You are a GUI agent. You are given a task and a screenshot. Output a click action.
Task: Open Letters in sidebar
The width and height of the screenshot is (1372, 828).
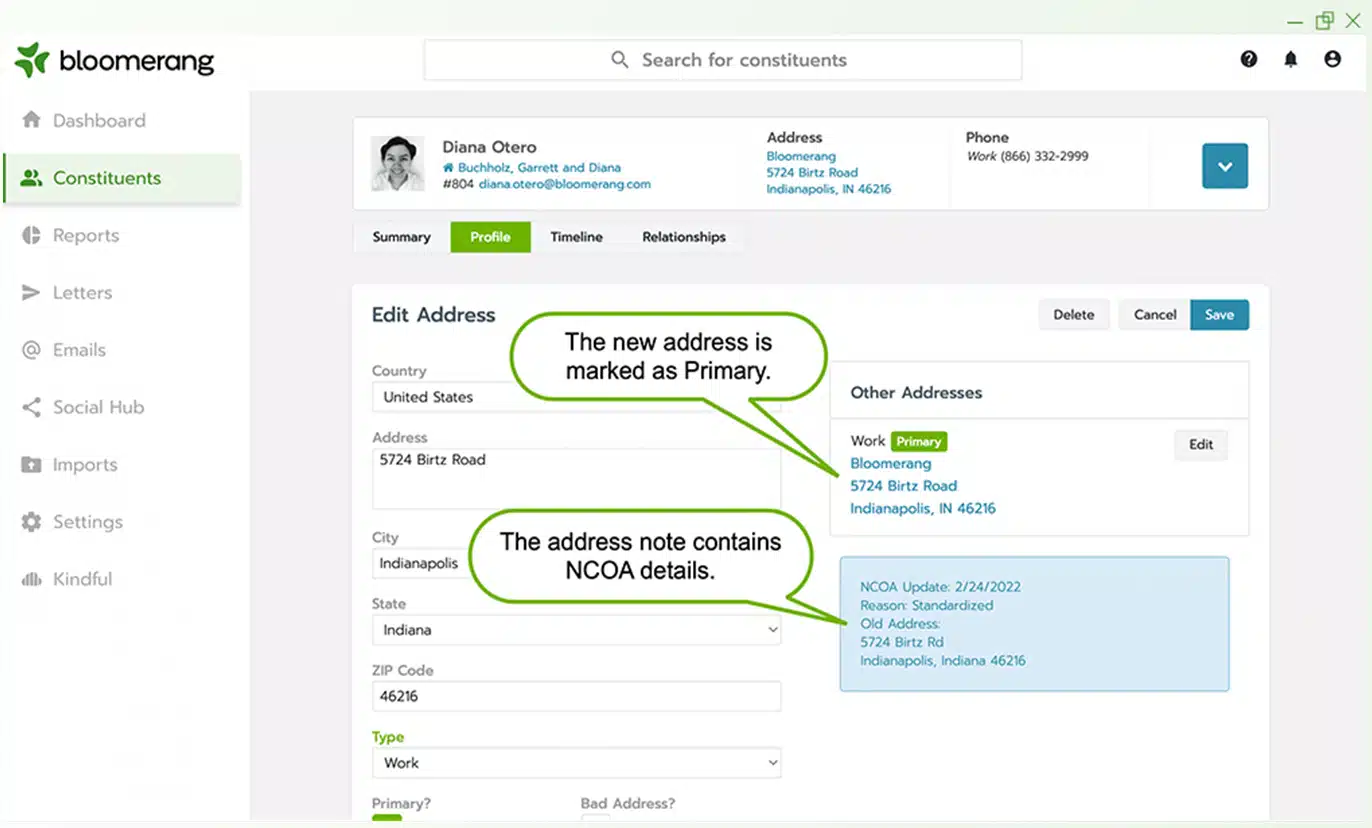click(x=82, y=293)
